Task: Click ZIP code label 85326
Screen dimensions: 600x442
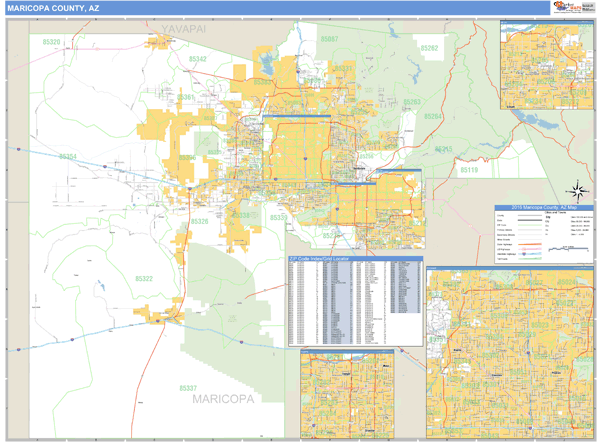Action: pyautogui.click(x=200, y=222)
